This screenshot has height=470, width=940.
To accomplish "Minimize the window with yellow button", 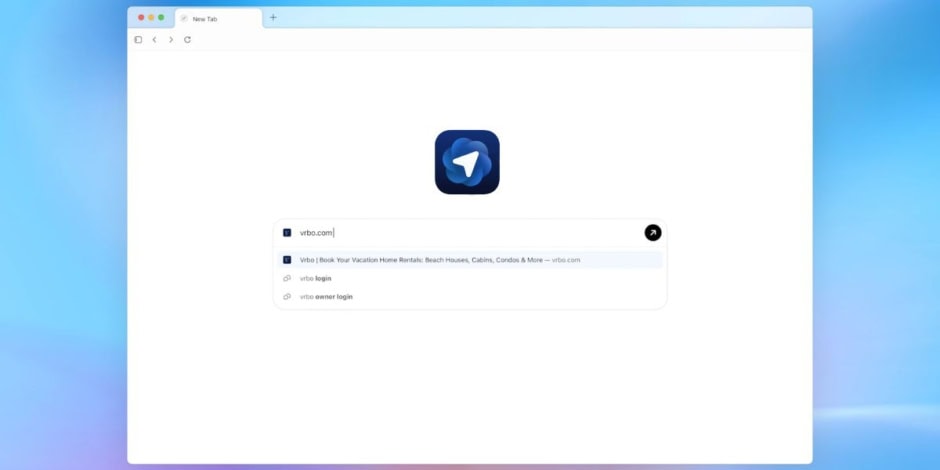I will pyautogui.click(x=151, y=17).
